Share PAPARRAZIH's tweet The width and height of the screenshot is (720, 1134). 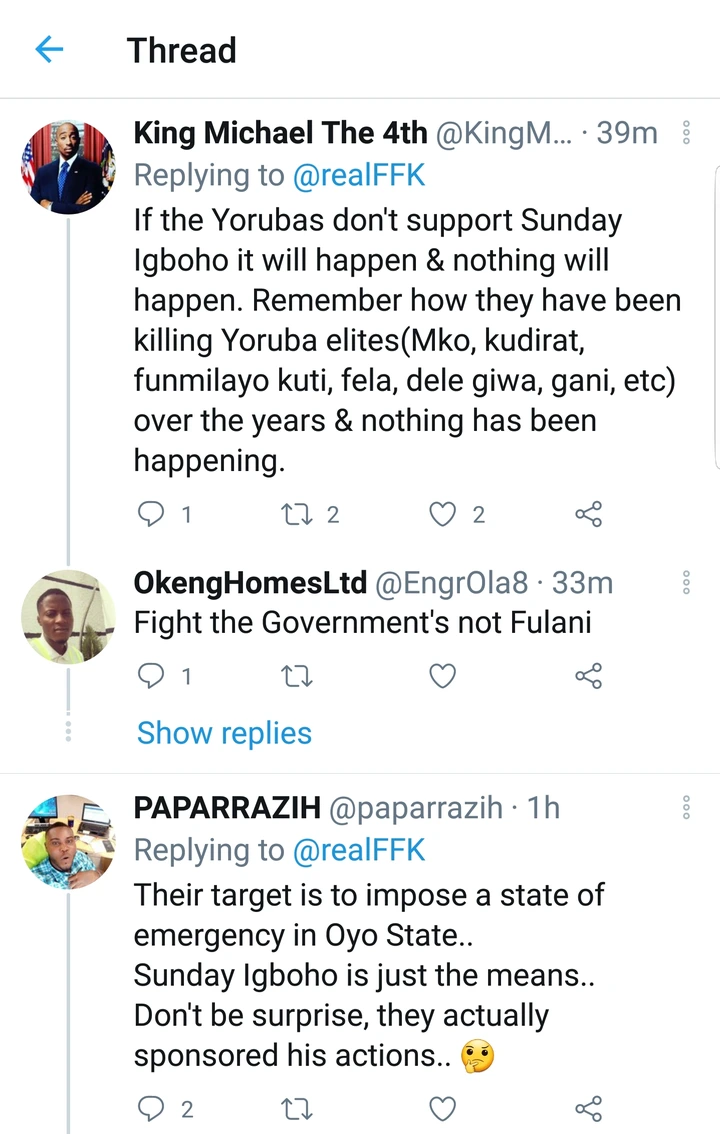[x=588, y=1108]
